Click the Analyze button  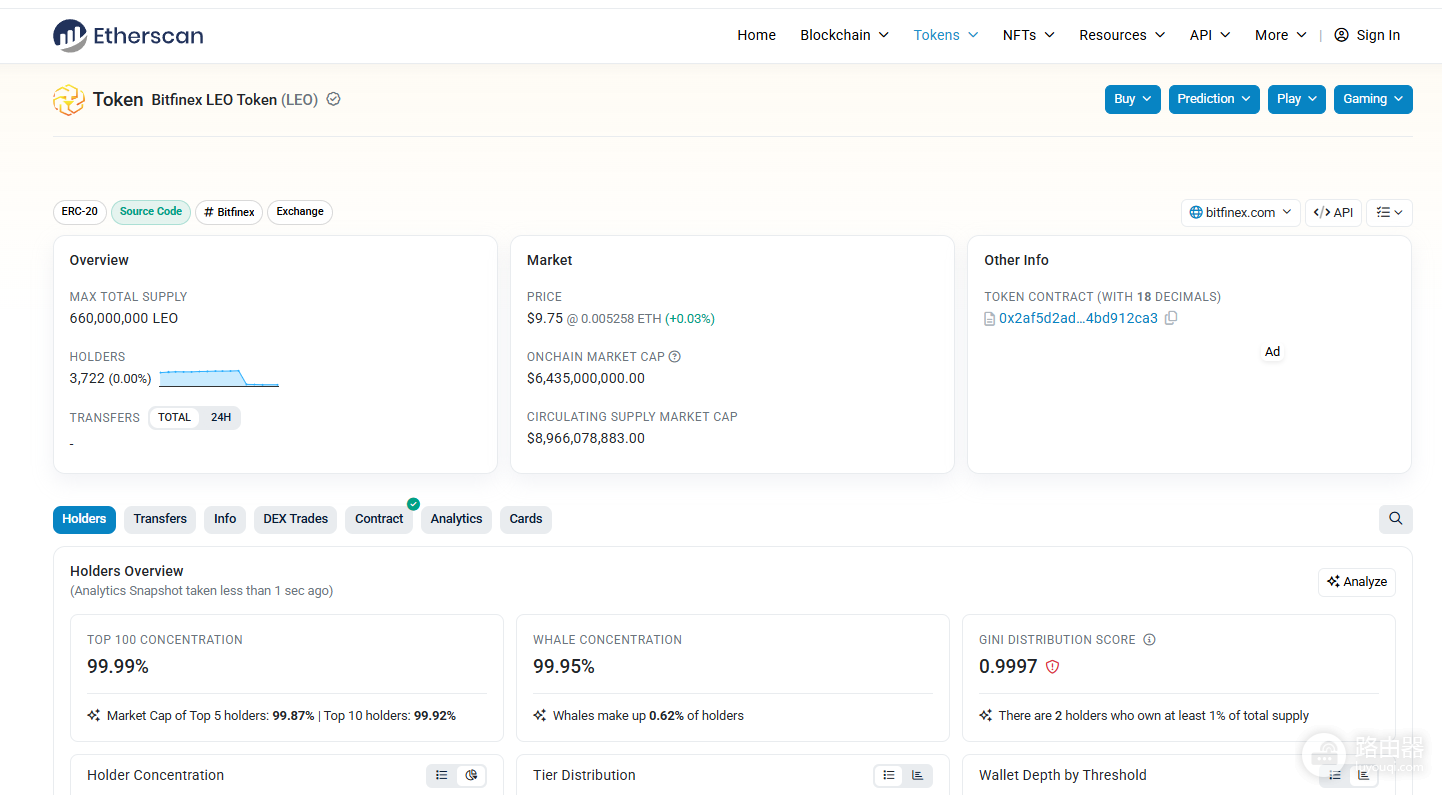(1357, 582)
